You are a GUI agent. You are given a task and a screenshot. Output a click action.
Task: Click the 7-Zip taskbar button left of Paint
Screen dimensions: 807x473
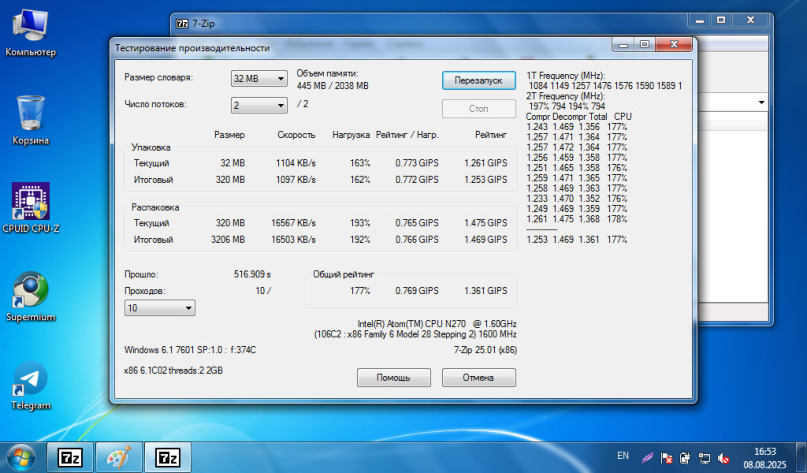(x=71, y=458)
